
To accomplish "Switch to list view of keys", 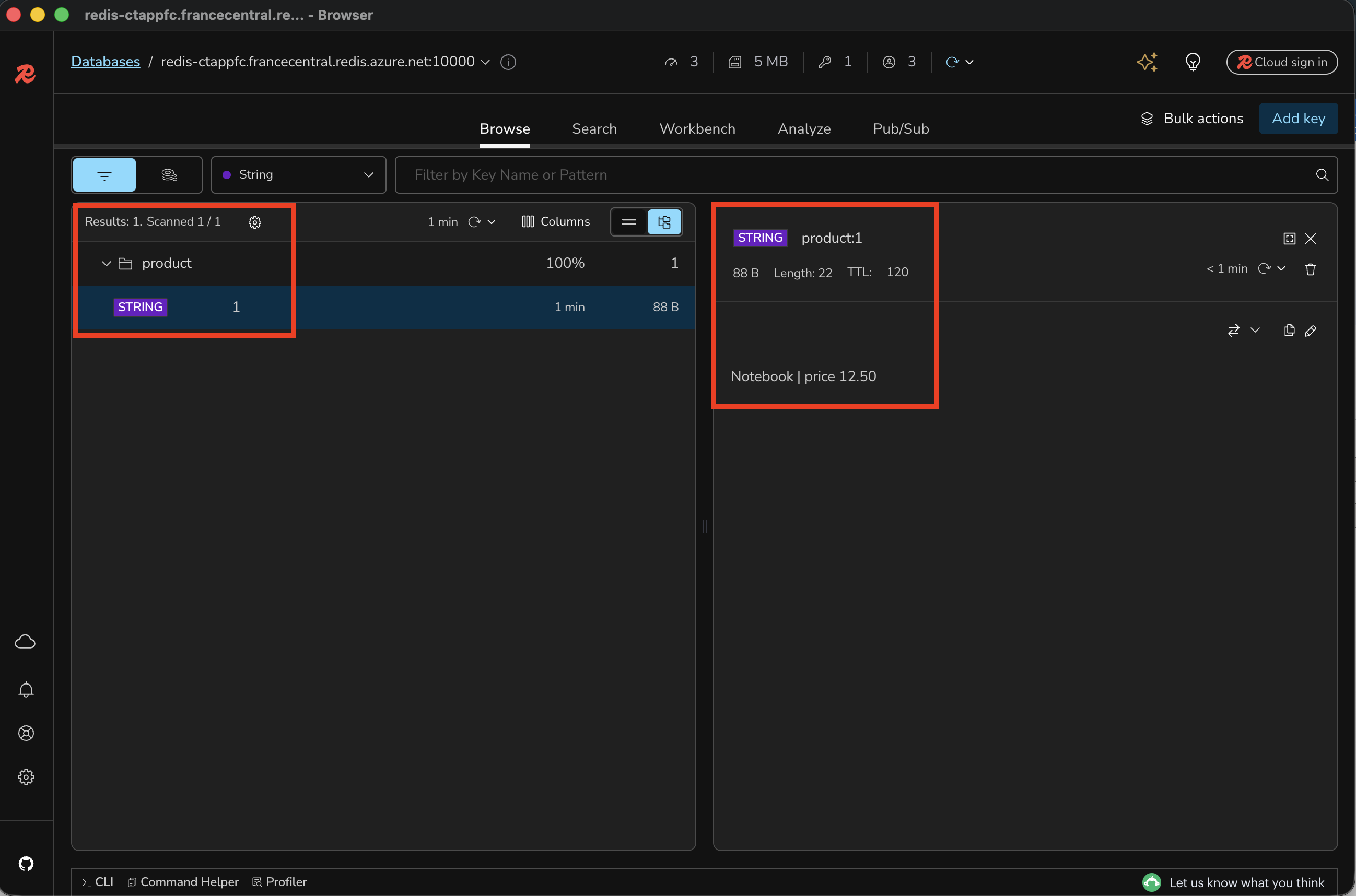I will pos(629,222).
